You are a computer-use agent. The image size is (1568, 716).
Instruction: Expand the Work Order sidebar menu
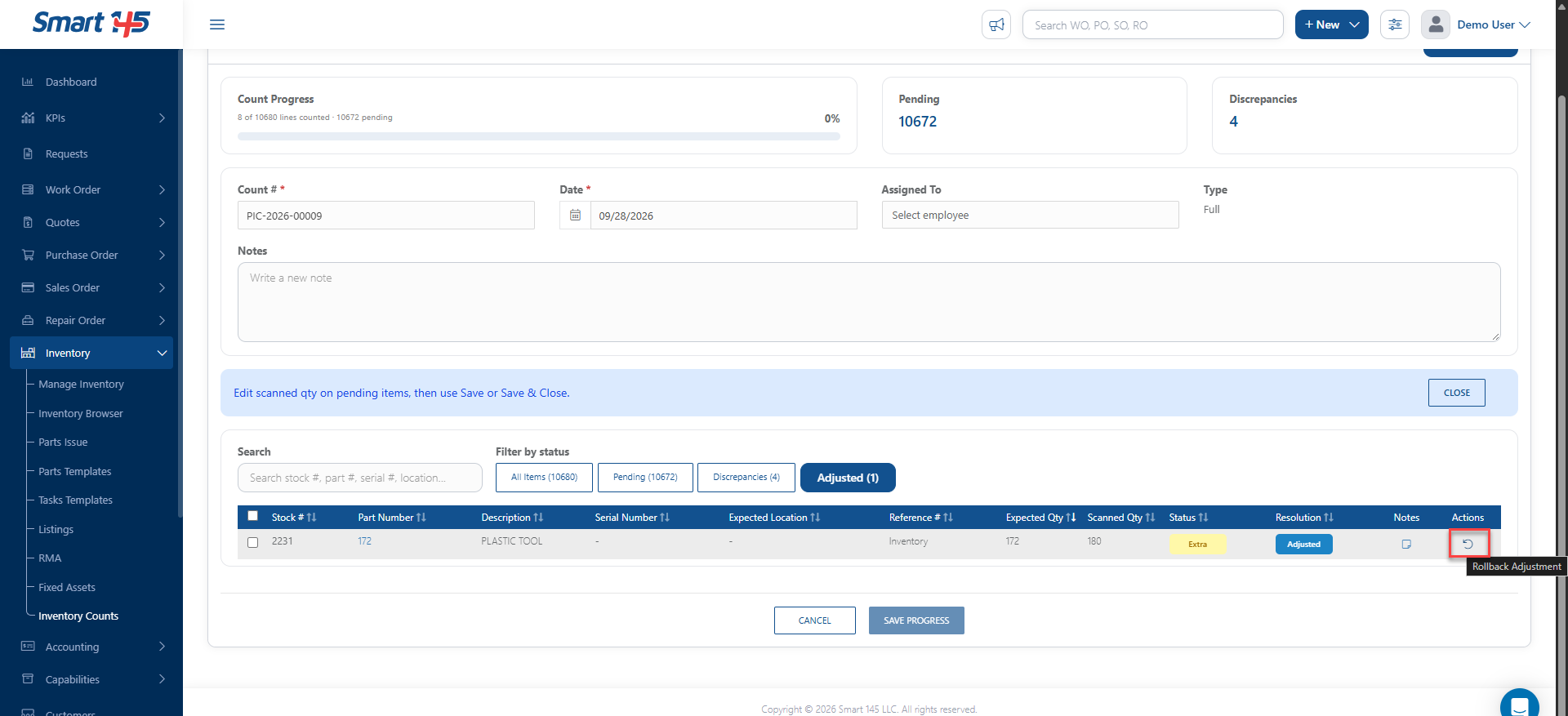pyautogui.click(x=91, y=189)
